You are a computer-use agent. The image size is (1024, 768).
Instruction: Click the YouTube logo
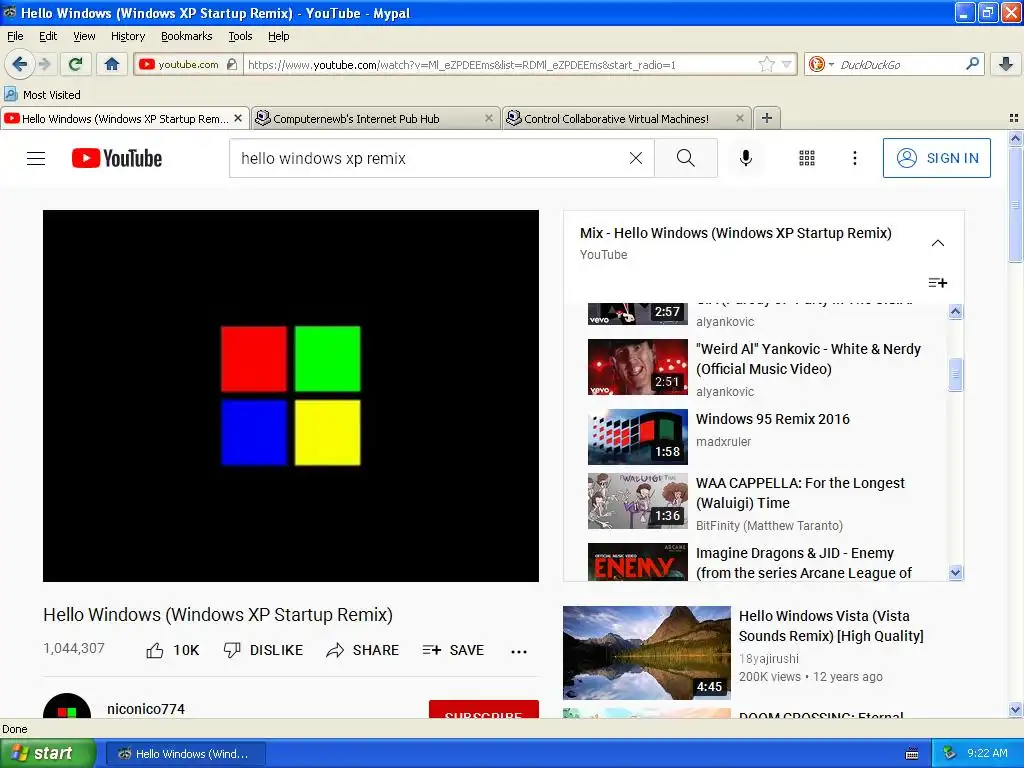(117, 158)
